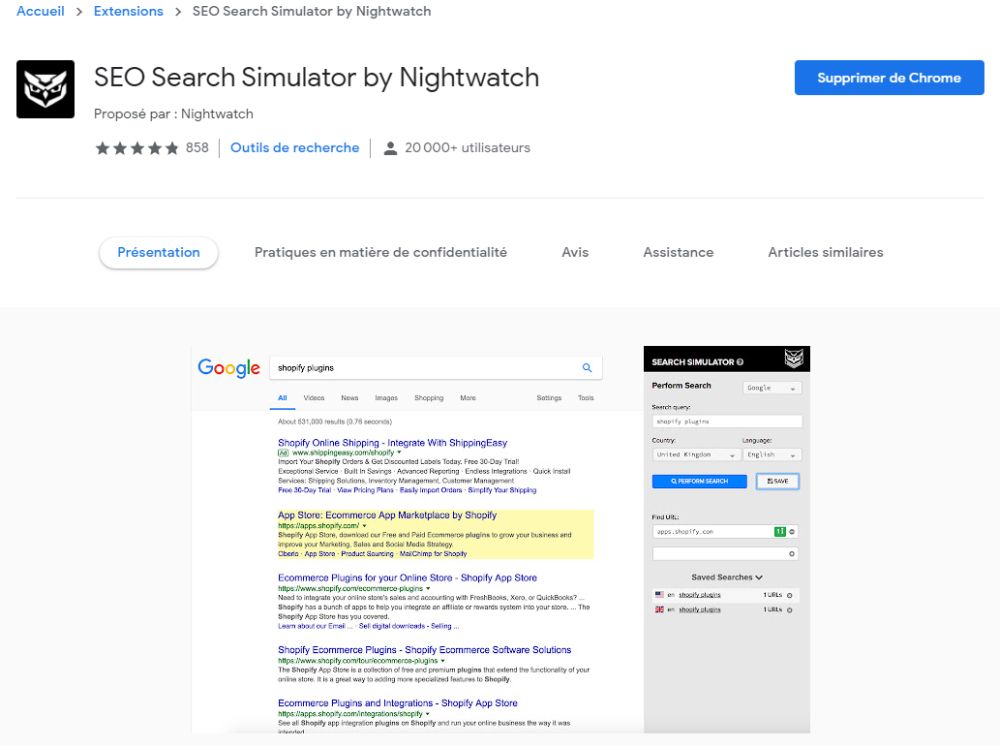Expand the Saved Searches section
The image size is (1000, 746).
[x=726, y=577]
